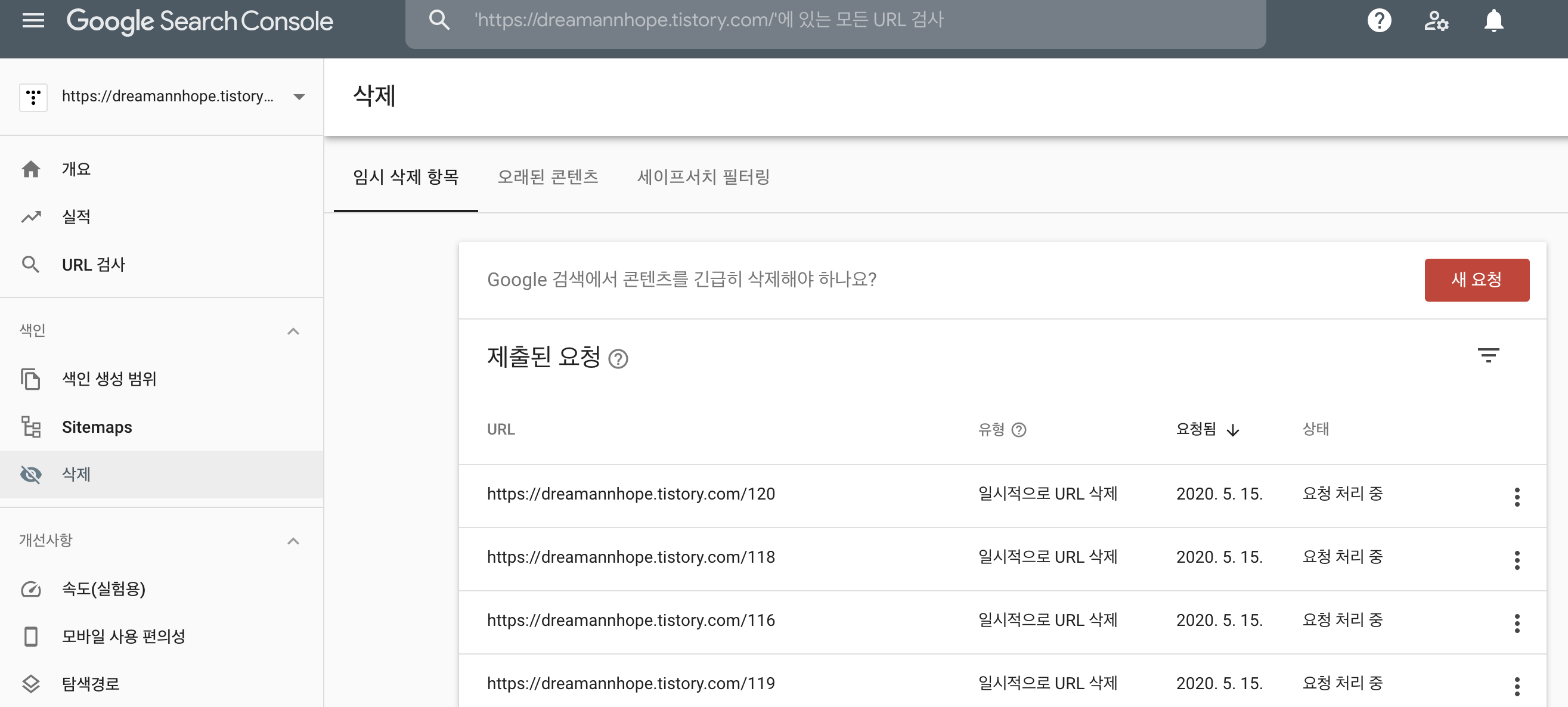Select URL dreamannhope.tistory.com/119

(631, 683)
